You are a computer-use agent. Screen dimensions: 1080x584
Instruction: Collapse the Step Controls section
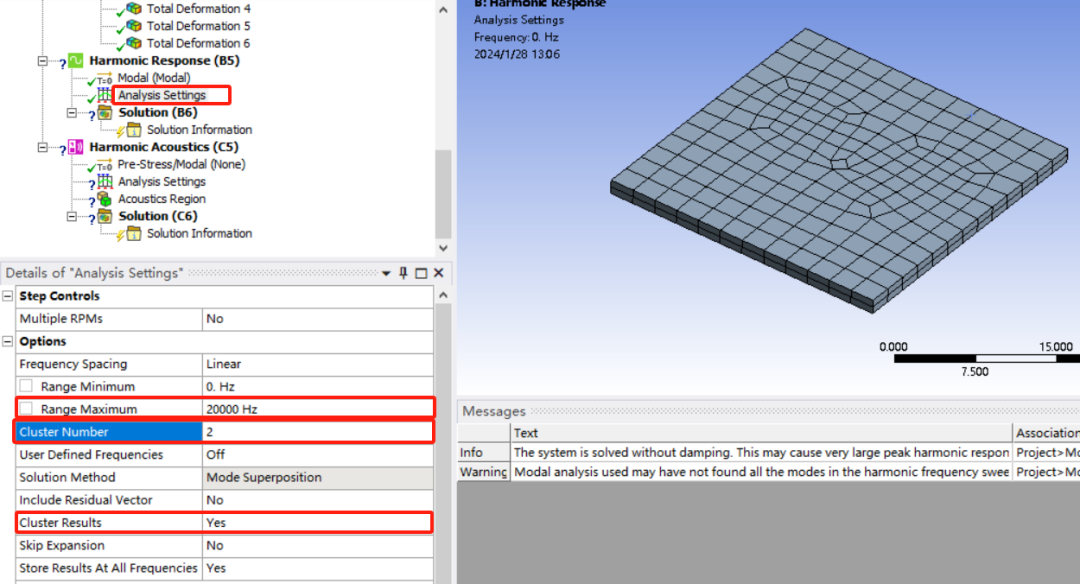point(8,296)
